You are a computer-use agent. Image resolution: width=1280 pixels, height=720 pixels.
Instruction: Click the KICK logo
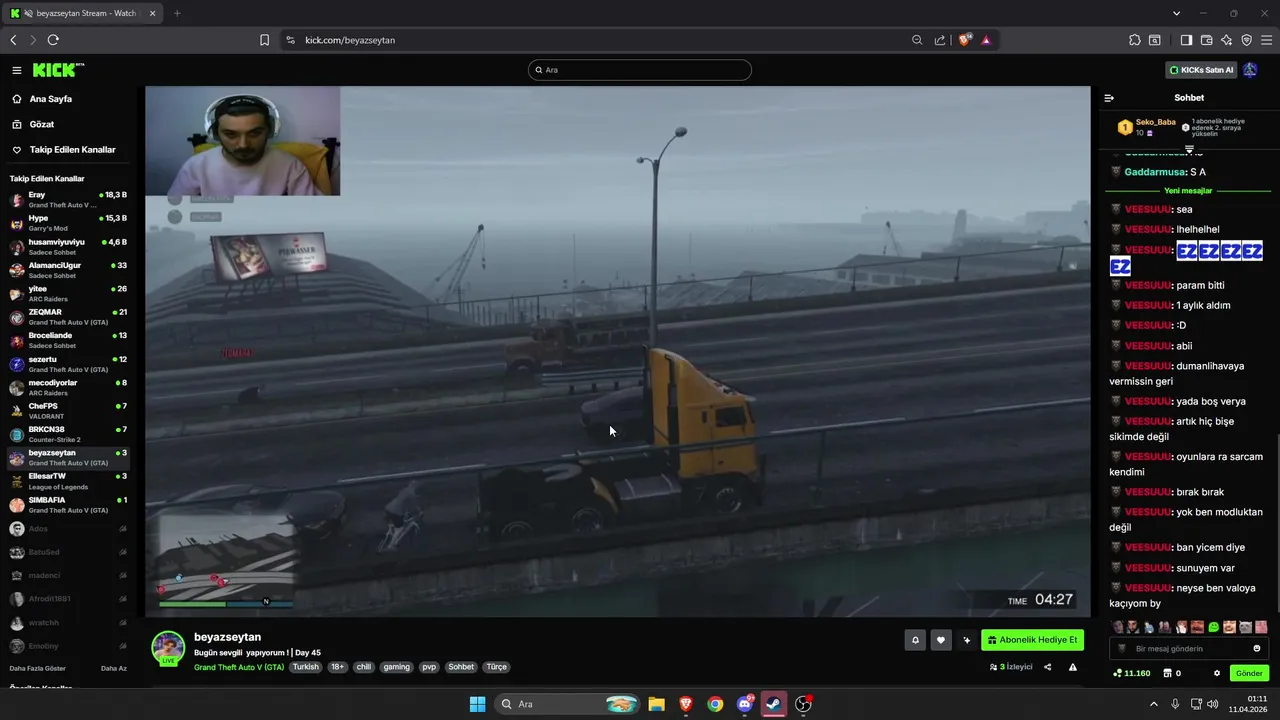point(58,70)
